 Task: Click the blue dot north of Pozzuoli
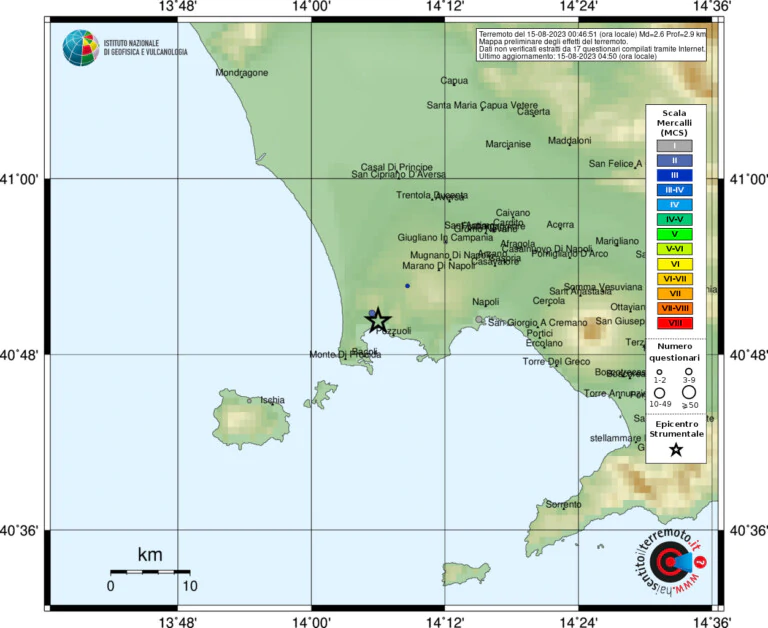click(408, 286)
